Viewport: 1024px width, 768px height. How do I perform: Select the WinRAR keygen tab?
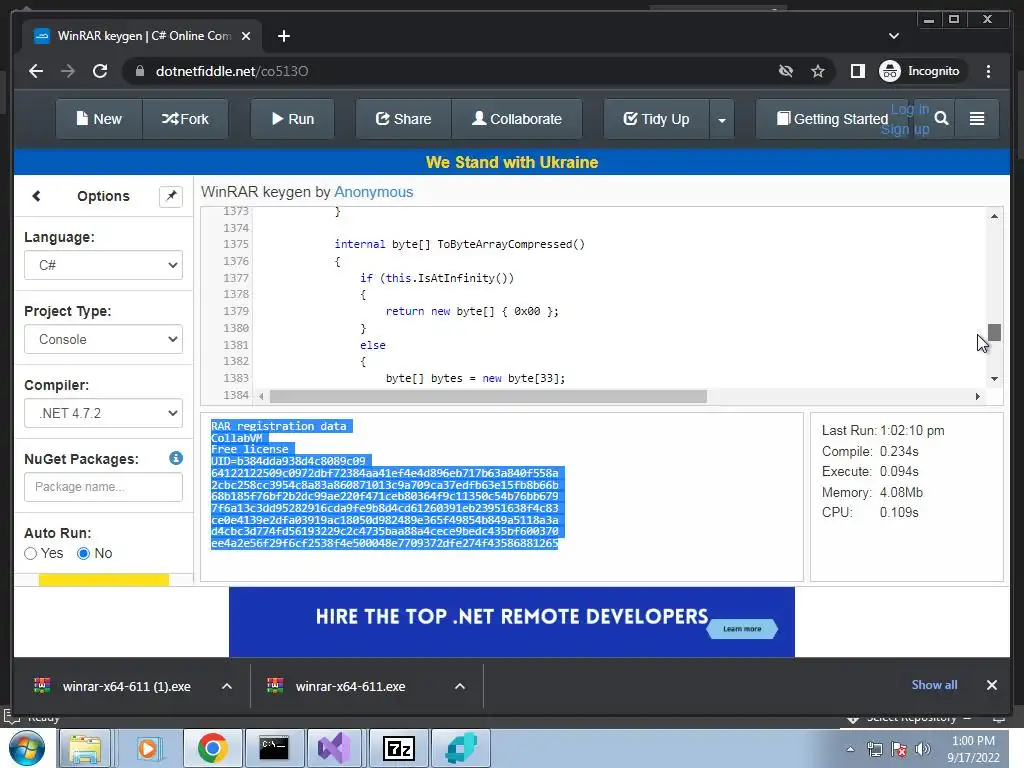pos(142,36)
